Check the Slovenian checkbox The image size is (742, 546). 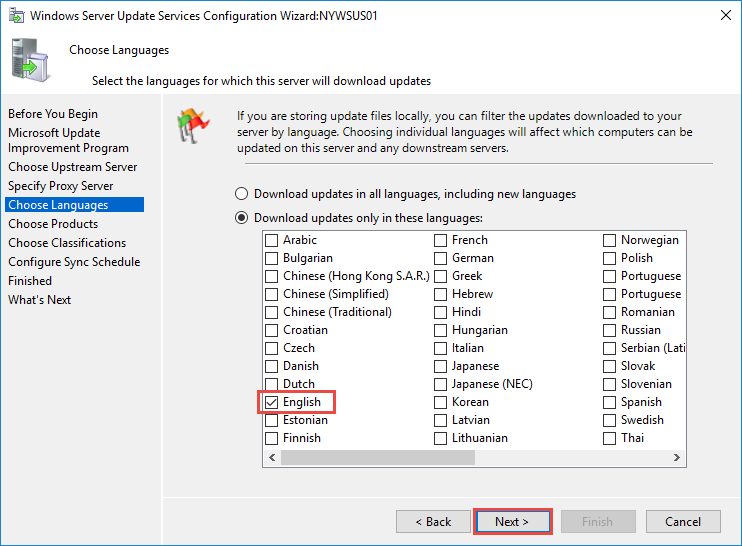610,384
